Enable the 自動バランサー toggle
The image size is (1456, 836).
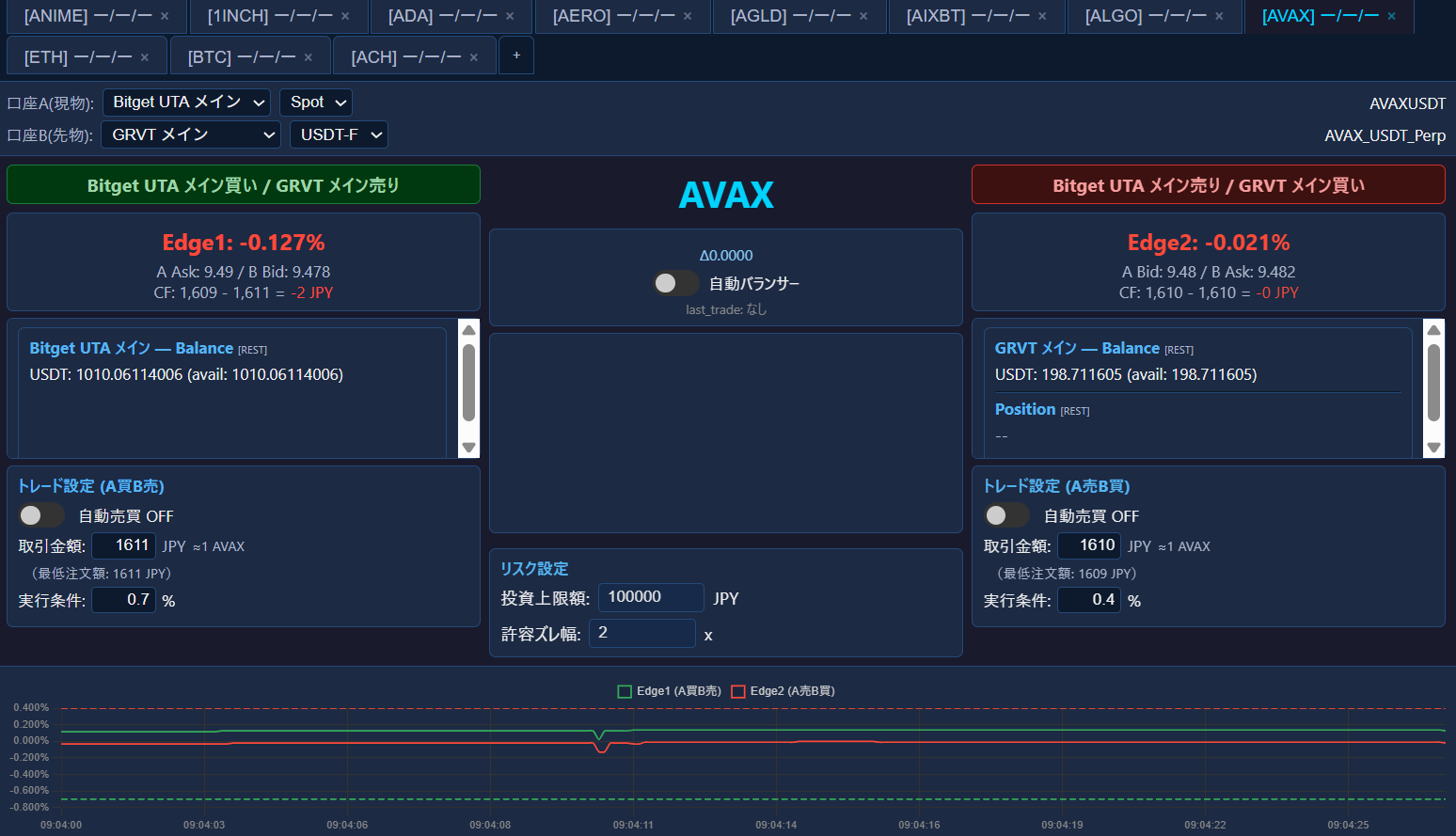click(675, 283)
